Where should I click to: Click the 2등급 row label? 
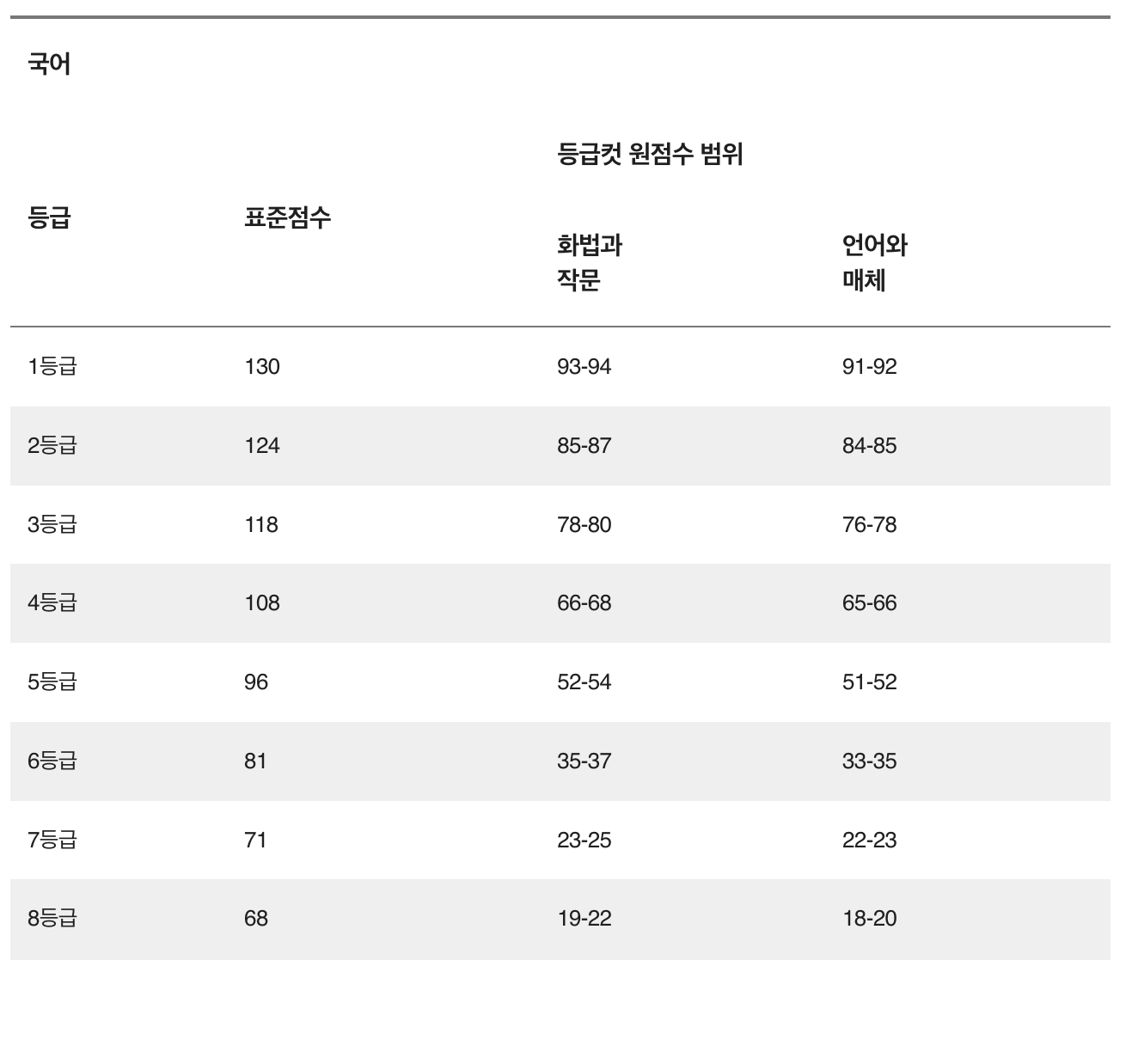tap(52, 446)
